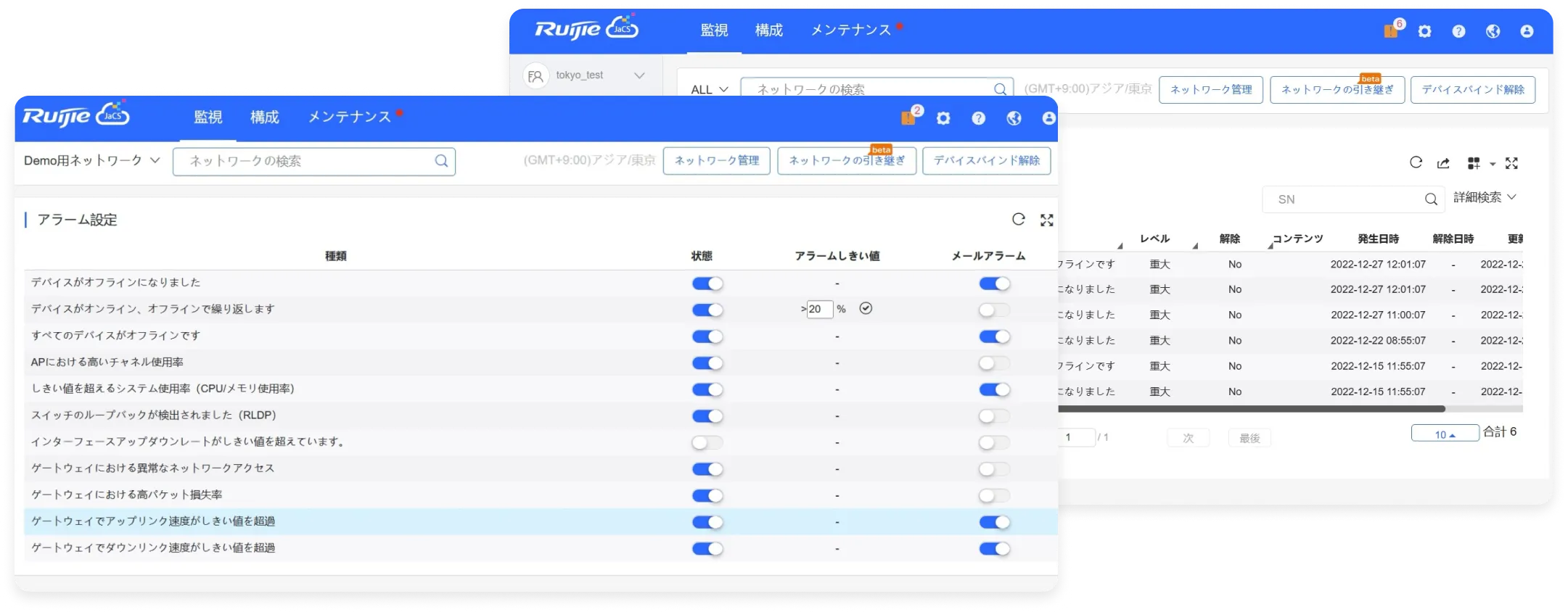Open settings gear in front window header
1568x612 pixels.
(x=943, y=118)
